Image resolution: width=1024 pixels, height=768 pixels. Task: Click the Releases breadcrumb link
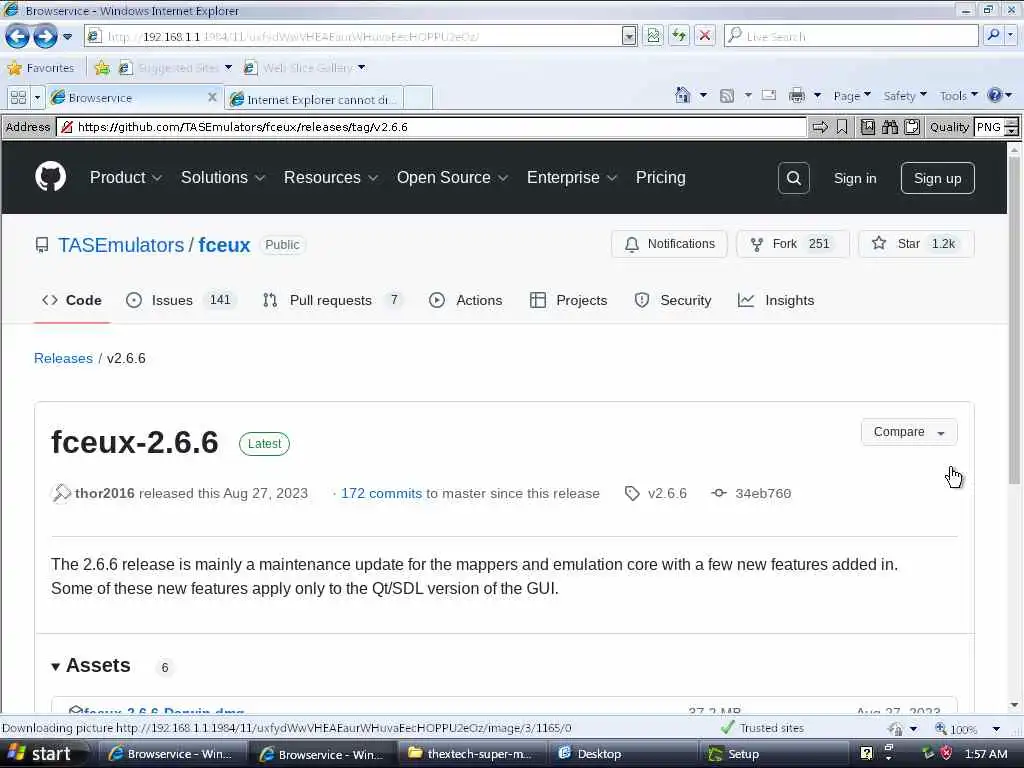(x=63, y=359)
